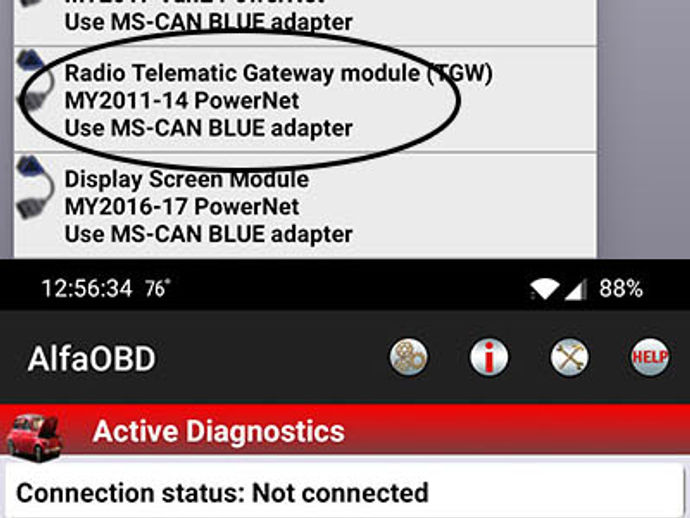Screen dimensions: 690x518
Task: Tap the 76° temperature reading
Action: 158,289
